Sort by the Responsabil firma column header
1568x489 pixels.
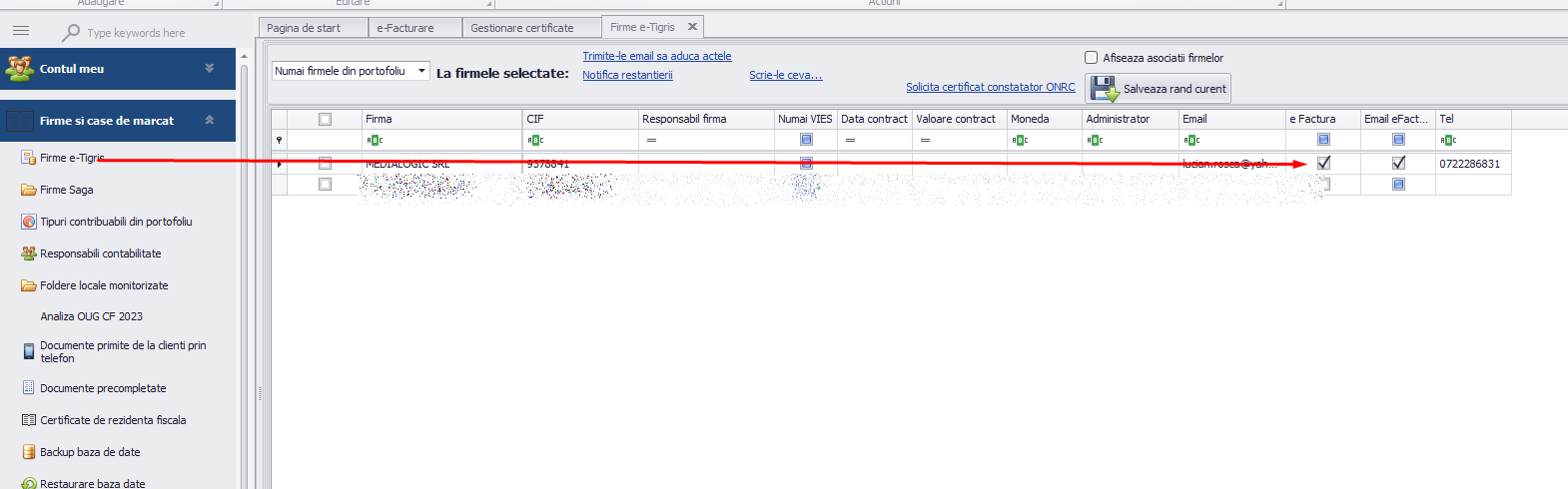(706, 119)
